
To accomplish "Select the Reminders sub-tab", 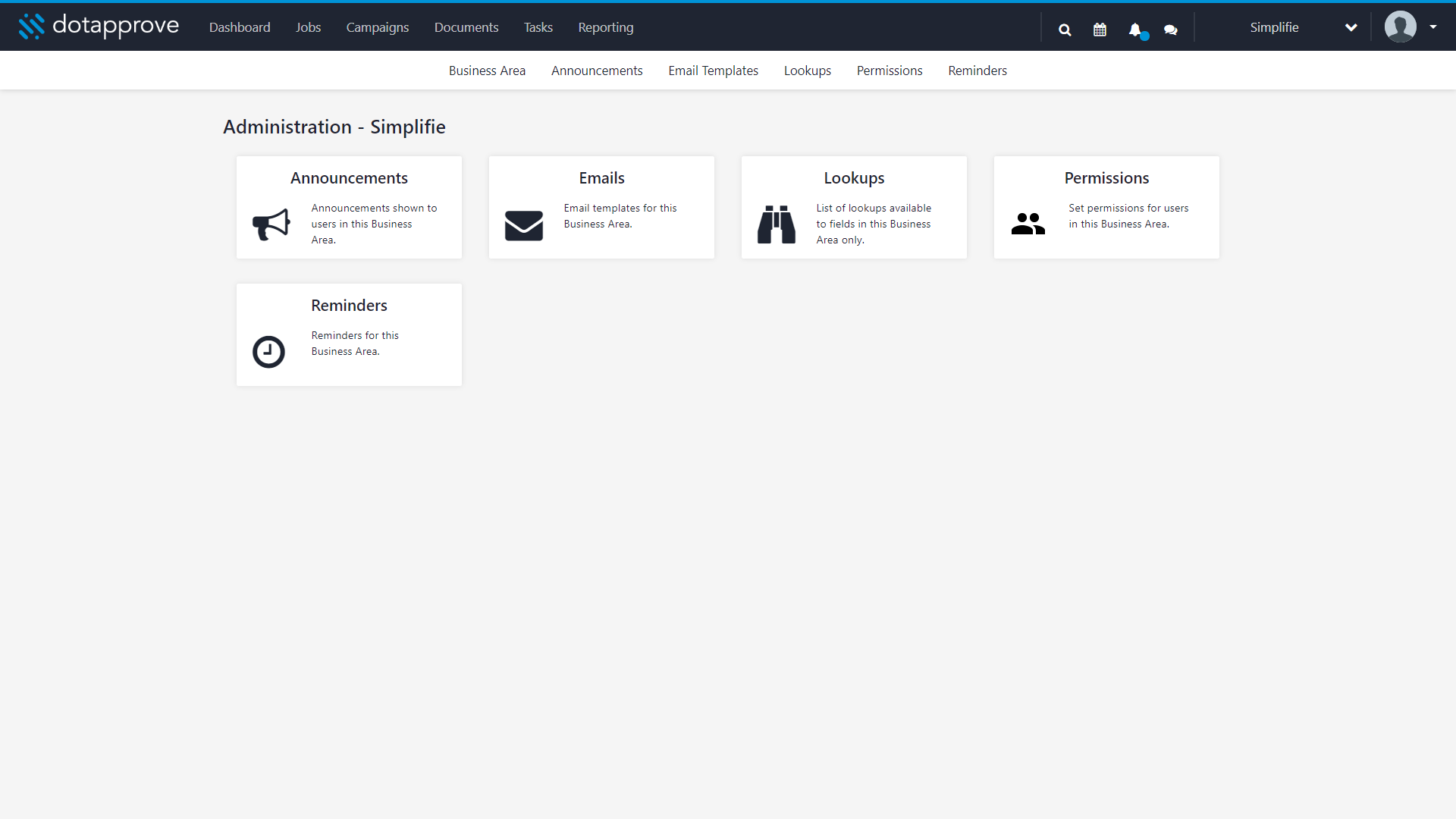I will tap(977, 71).
